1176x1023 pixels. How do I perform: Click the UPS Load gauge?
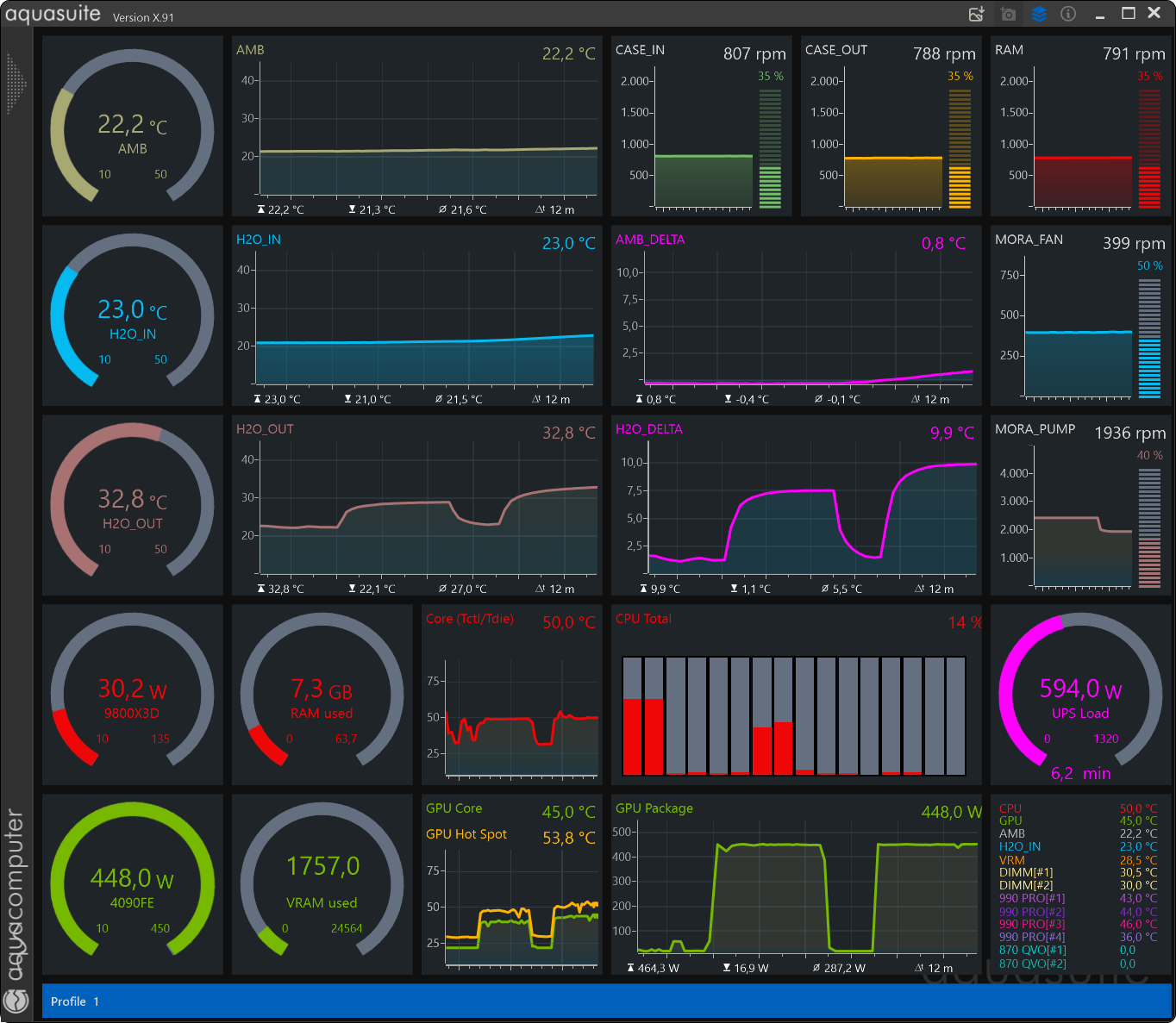pyautogui.click(x=1081, y=690)
